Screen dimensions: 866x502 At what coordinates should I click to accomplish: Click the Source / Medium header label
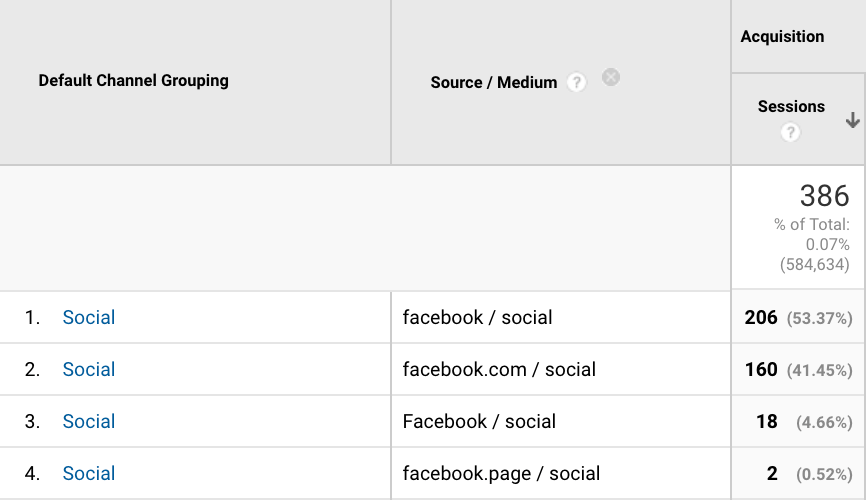pos(493,83)
